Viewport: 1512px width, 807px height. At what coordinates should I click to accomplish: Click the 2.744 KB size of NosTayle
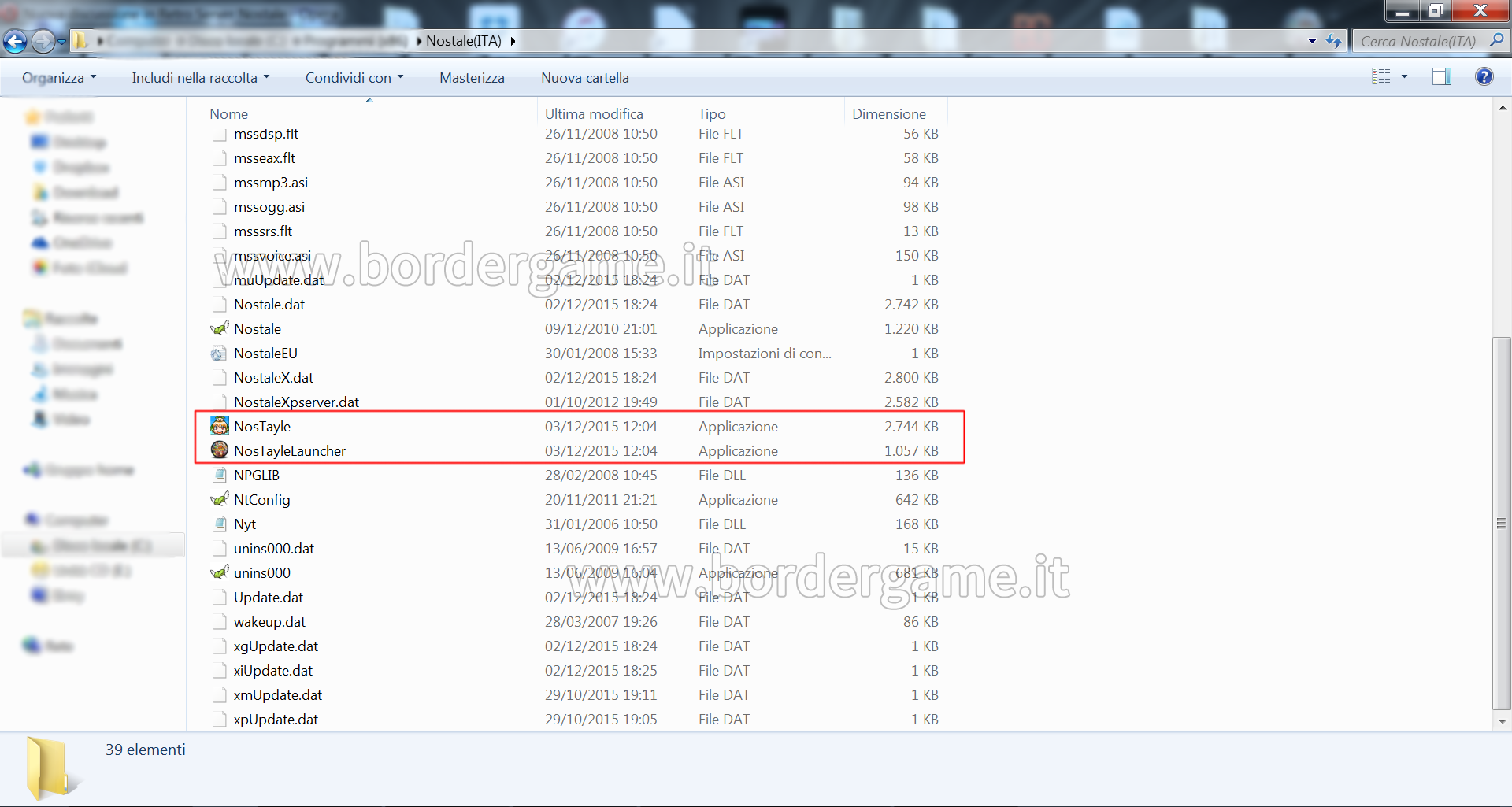(911, 426)
